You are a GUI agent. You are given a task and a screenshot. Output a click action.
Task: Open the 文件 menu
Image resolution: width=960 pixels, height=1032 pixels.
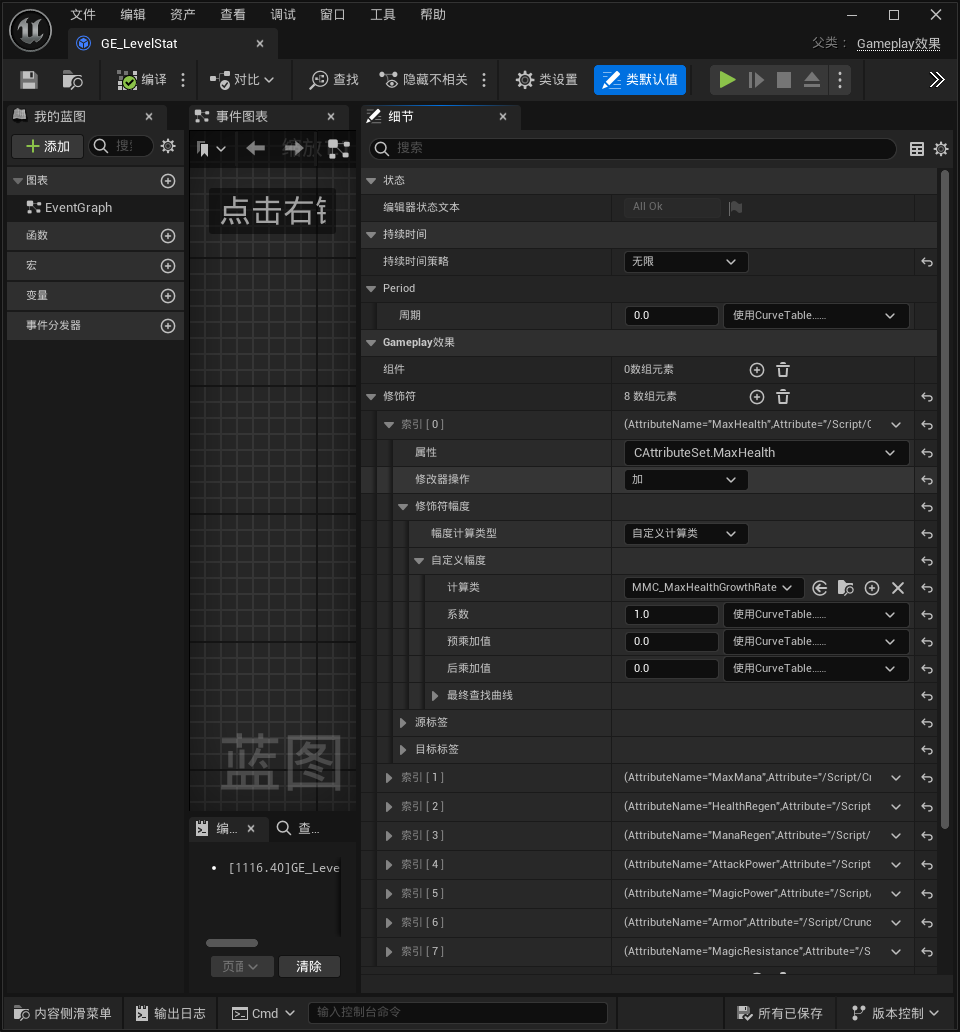[83, 14]
